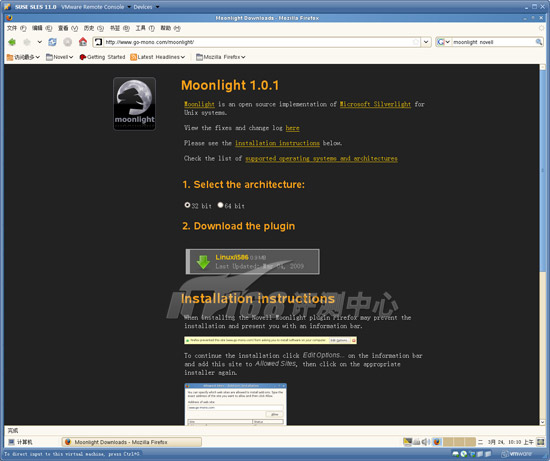Download the Linux/i586 plugin
Image resolution: width=550 pixels, height=461 pixels.
(x=253, y=262)
